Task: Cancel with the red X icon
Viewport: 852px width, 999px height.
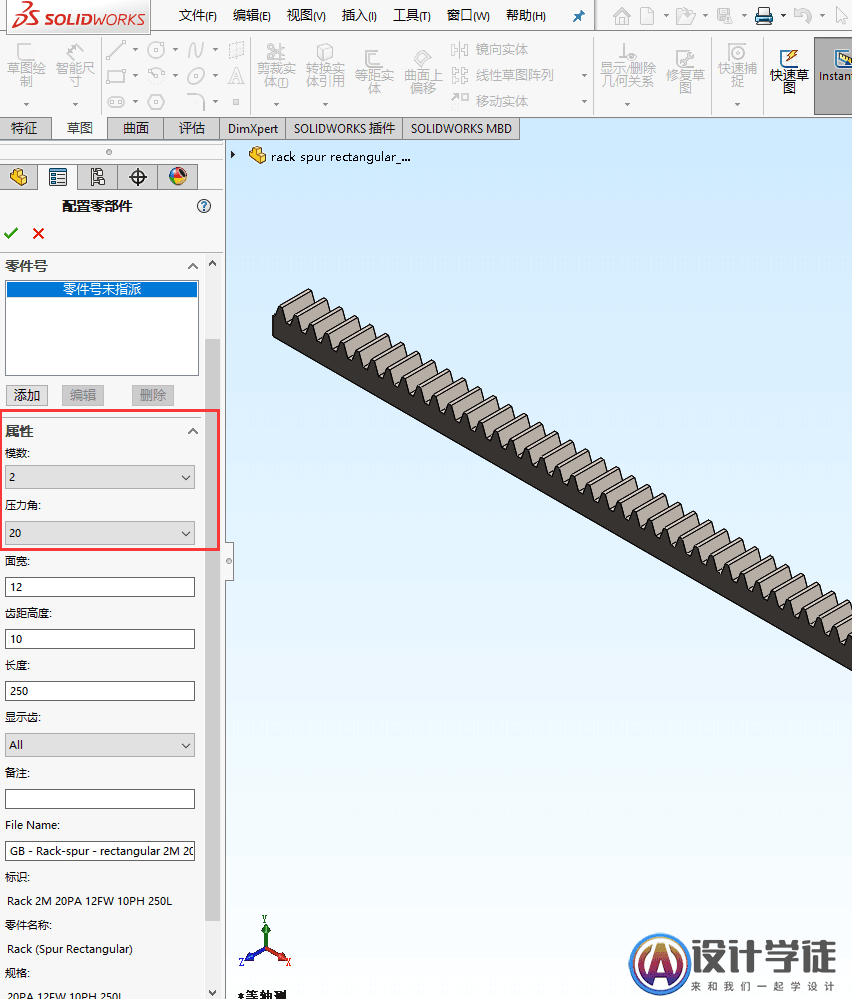Action: tap(38, 233)
